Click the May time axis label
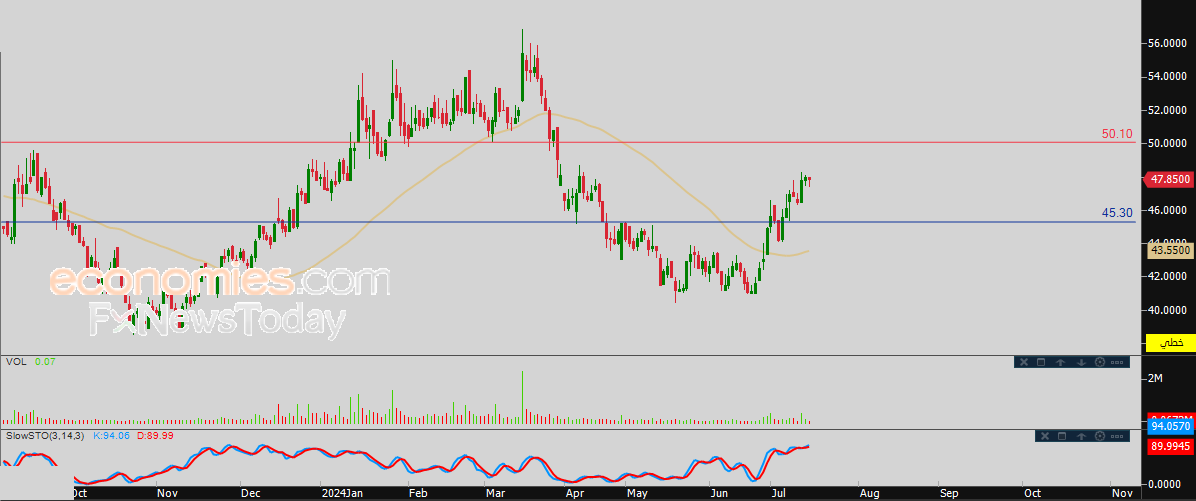Image resolution: width=1196 pixels, height=501 pixels. point(638,493)
